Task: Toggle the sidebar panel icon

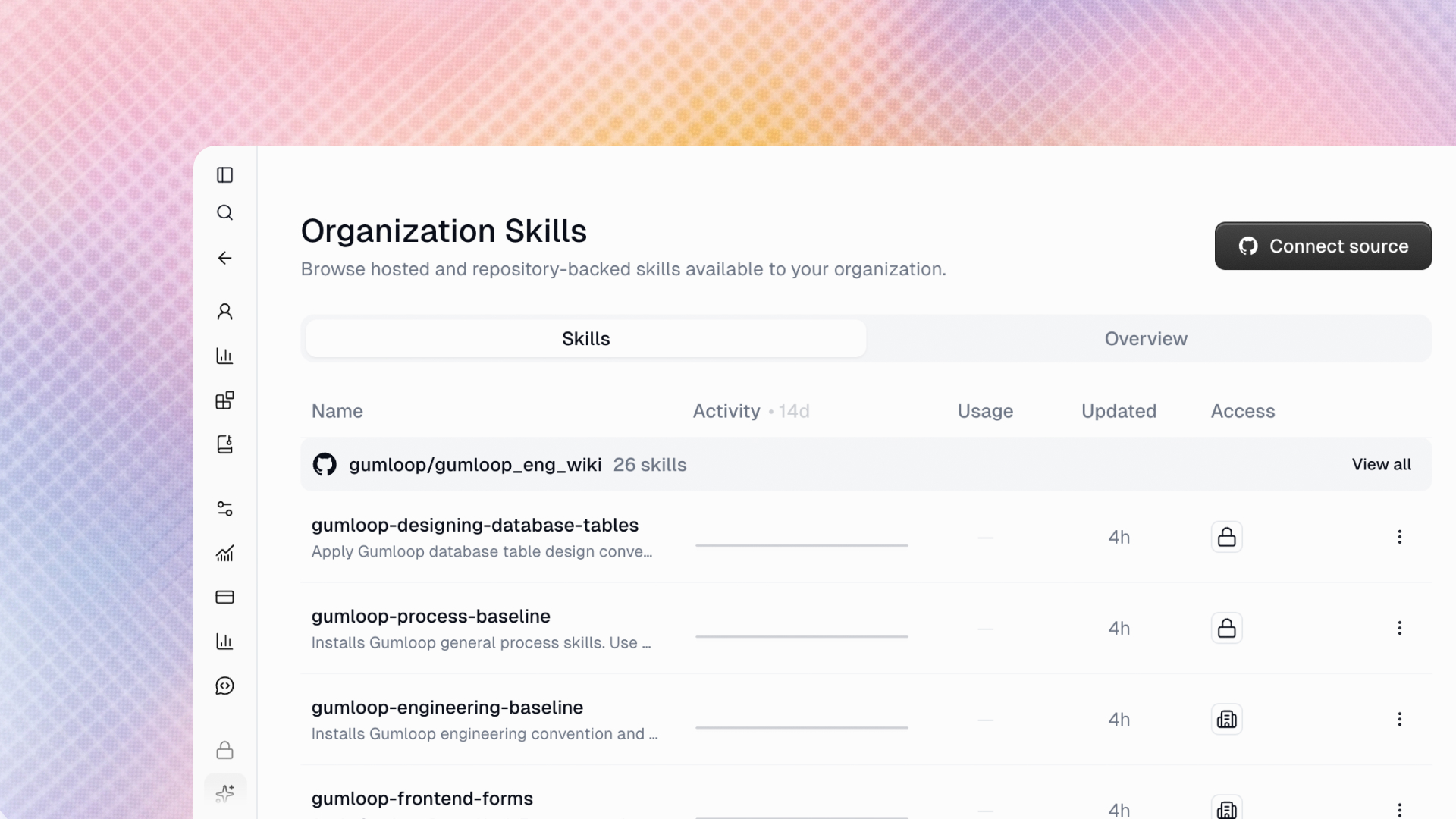Action: tap(224, 175)
